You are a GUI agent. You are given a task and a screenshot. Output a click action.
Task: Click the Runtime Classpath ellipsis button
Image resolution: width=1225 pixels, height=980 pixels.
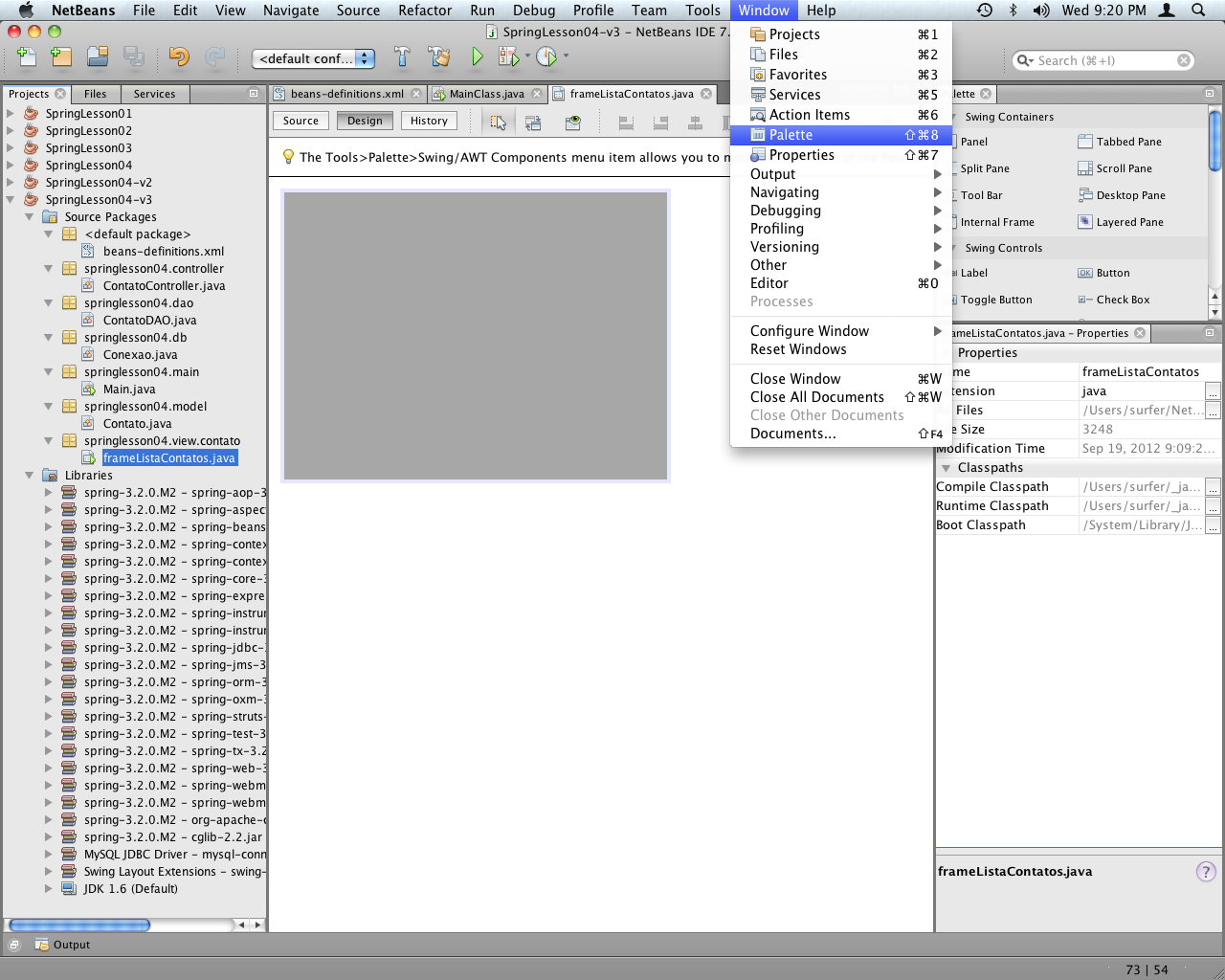click(1213, 506)
